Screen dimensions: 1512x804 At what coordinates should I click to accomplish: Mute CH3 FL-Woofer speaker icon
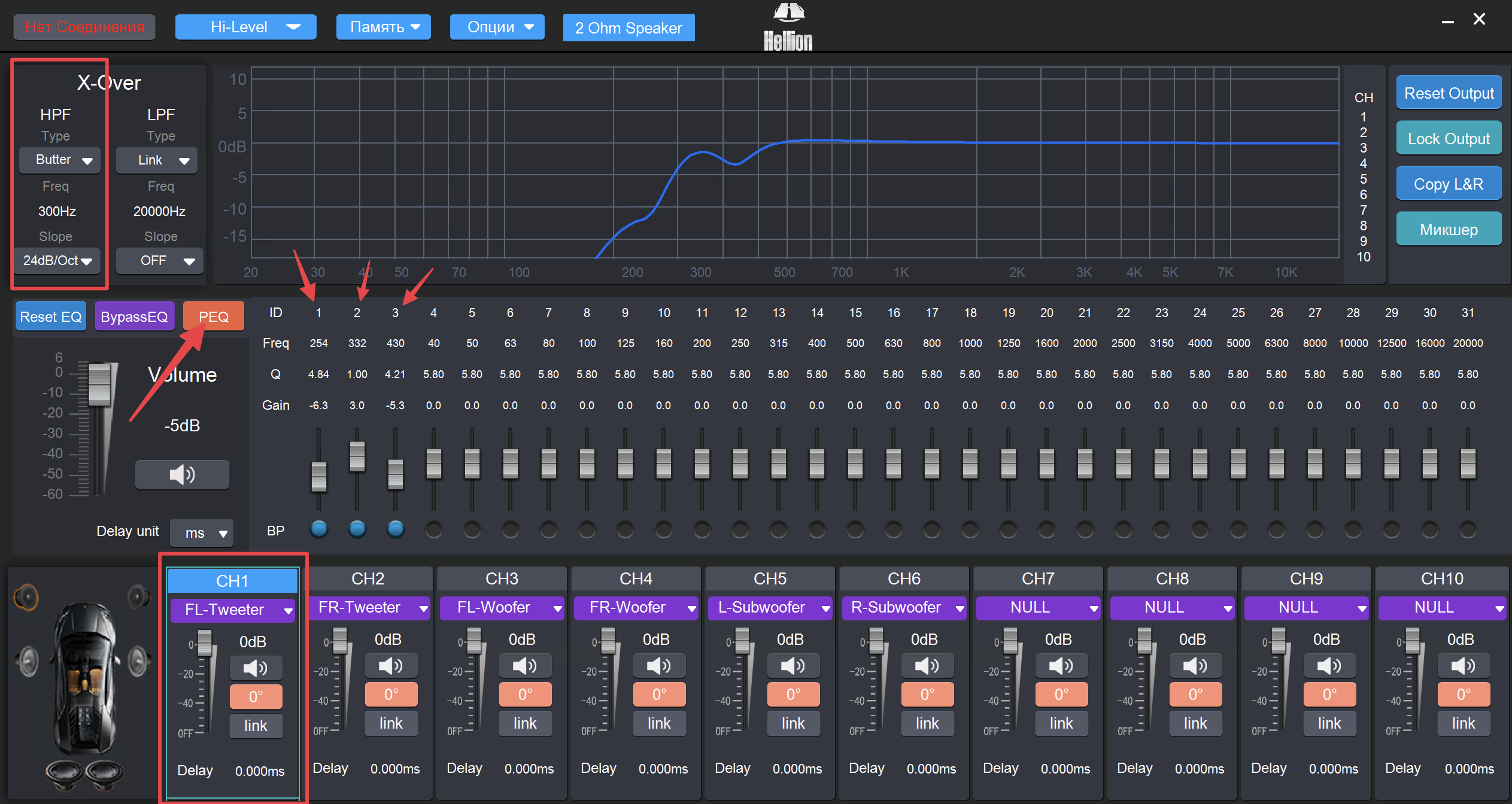[x=524, y=665]
